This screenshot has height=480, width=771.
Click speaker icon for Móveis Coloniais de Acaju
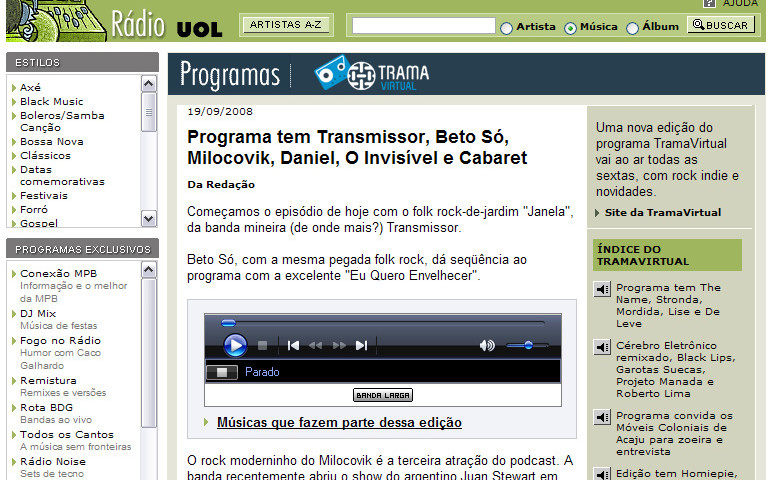click(602, 417)
